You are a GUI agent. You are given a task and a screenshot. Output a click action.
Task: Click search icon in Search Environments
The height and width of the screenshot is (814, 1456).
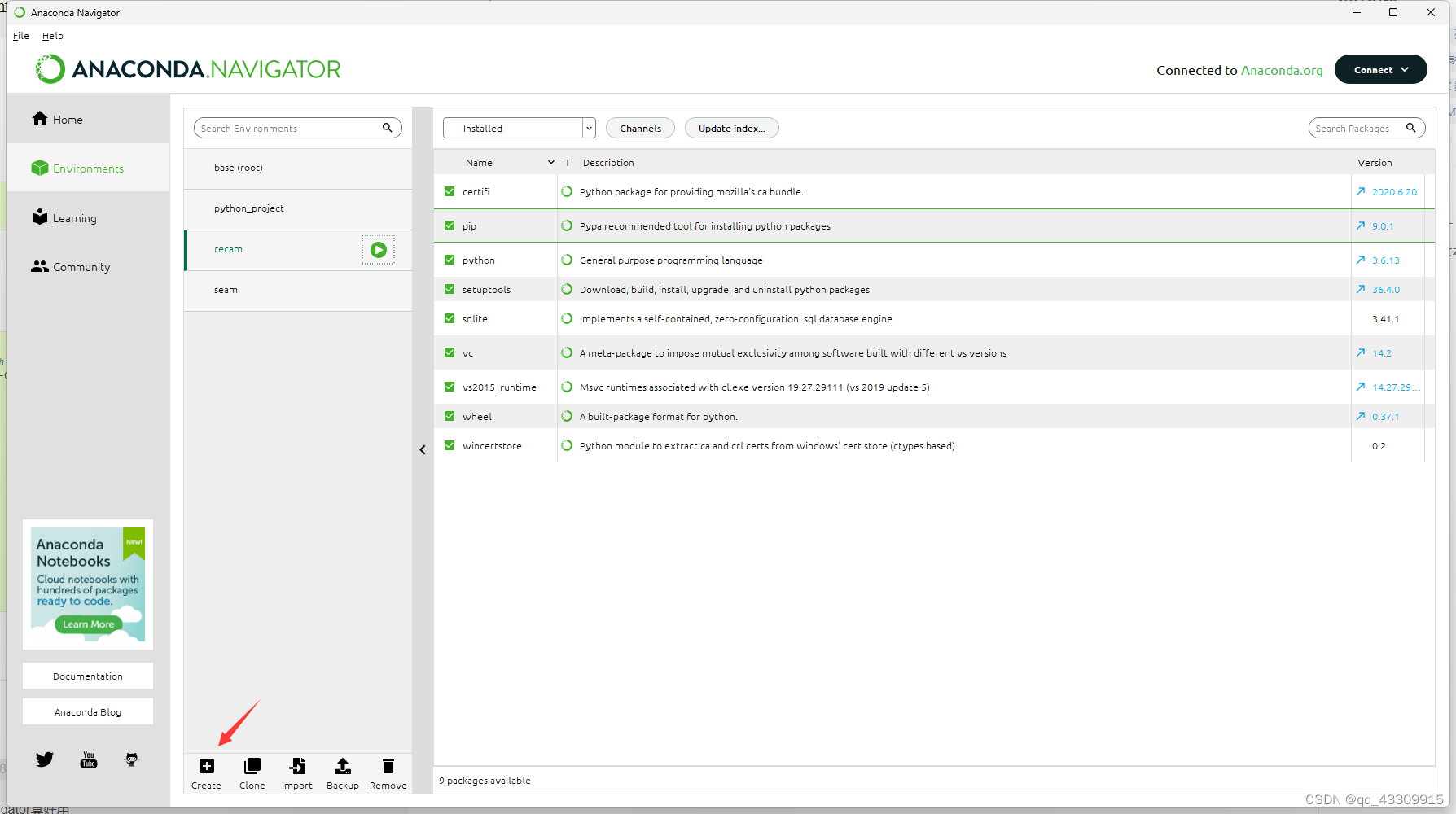point(388,128)
